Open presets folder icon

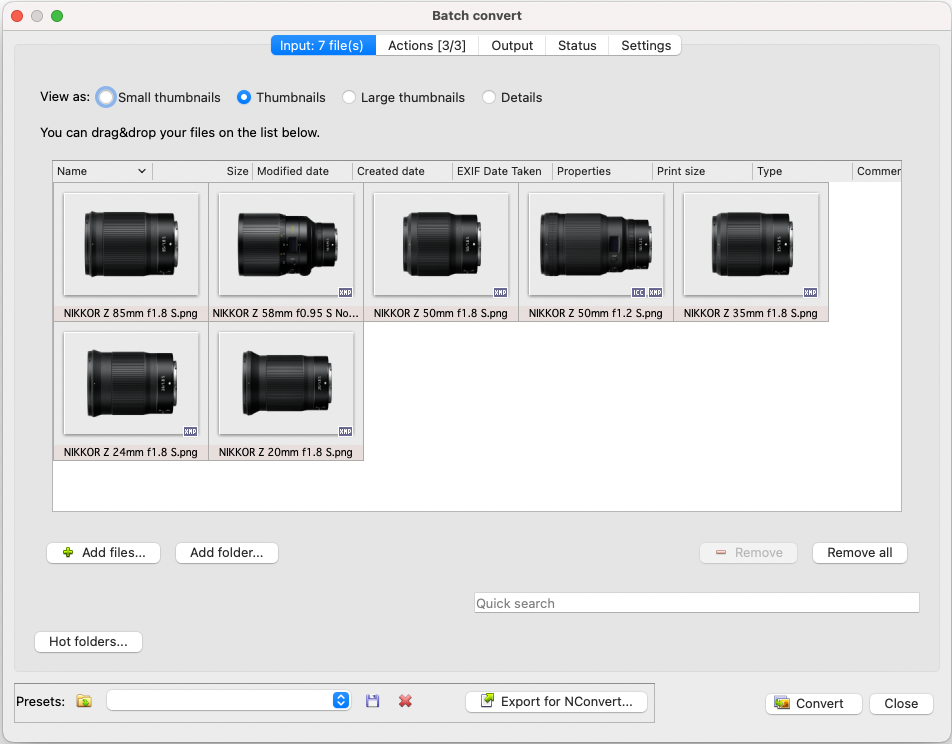(x=84, y=701)
